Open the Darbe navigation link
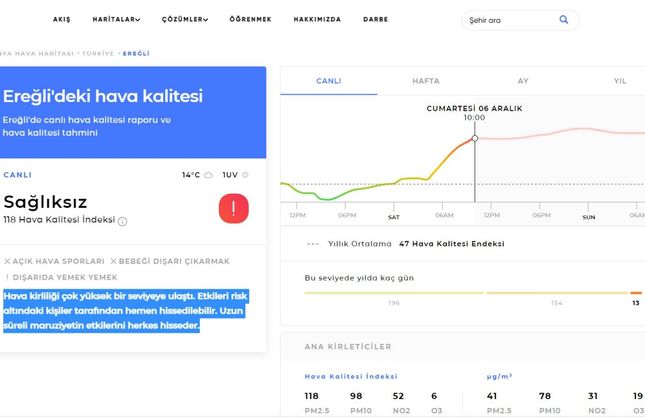 [375, 19]
